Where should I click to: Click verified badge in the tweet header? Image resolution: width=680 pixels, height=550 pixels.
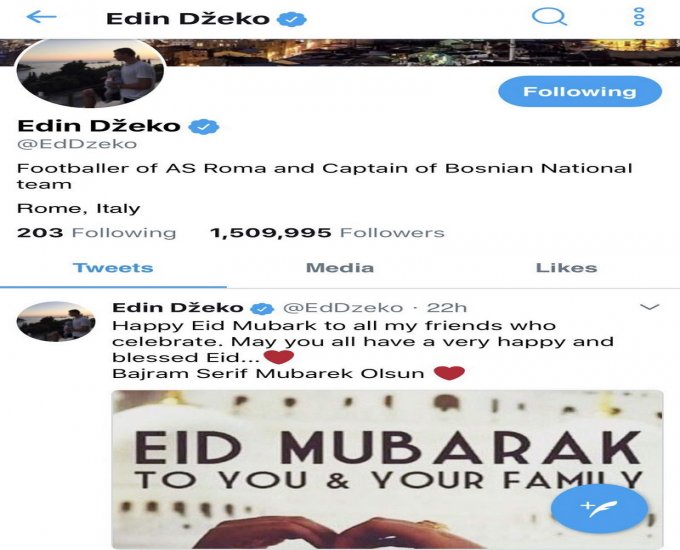click(x=262, y=308)
